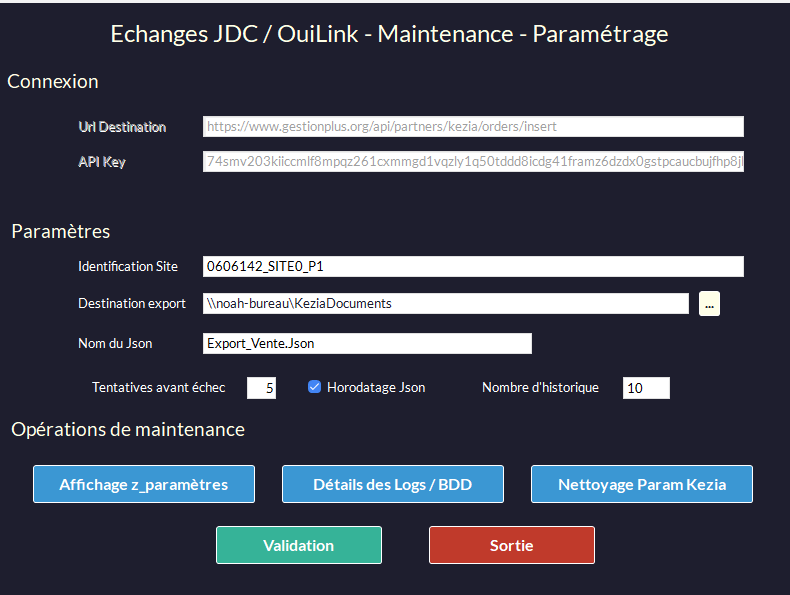Edit the Nom du Json field

pos(366,343)
